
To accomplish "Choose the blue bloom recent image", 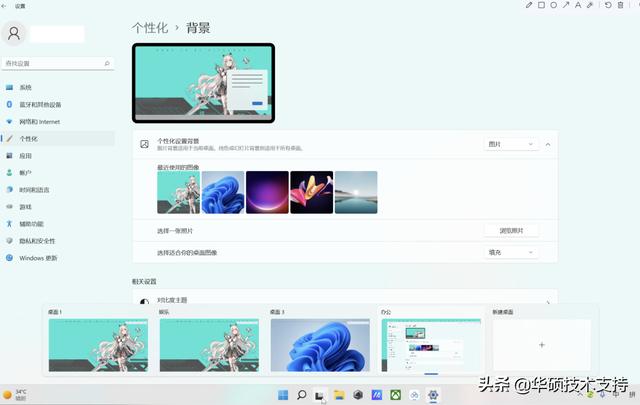I will (x=223, y=192).
